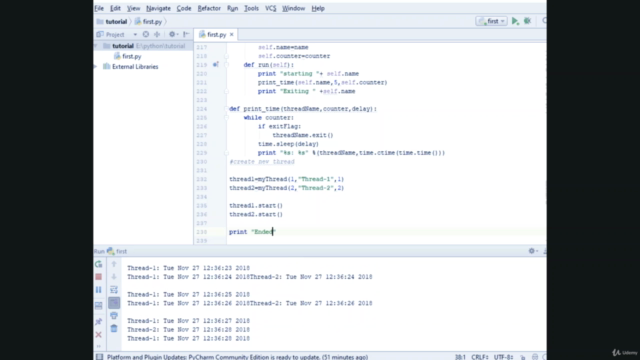Toggle scroll-to-end button in Run console
640x360 pixels.
pos(114,302)
